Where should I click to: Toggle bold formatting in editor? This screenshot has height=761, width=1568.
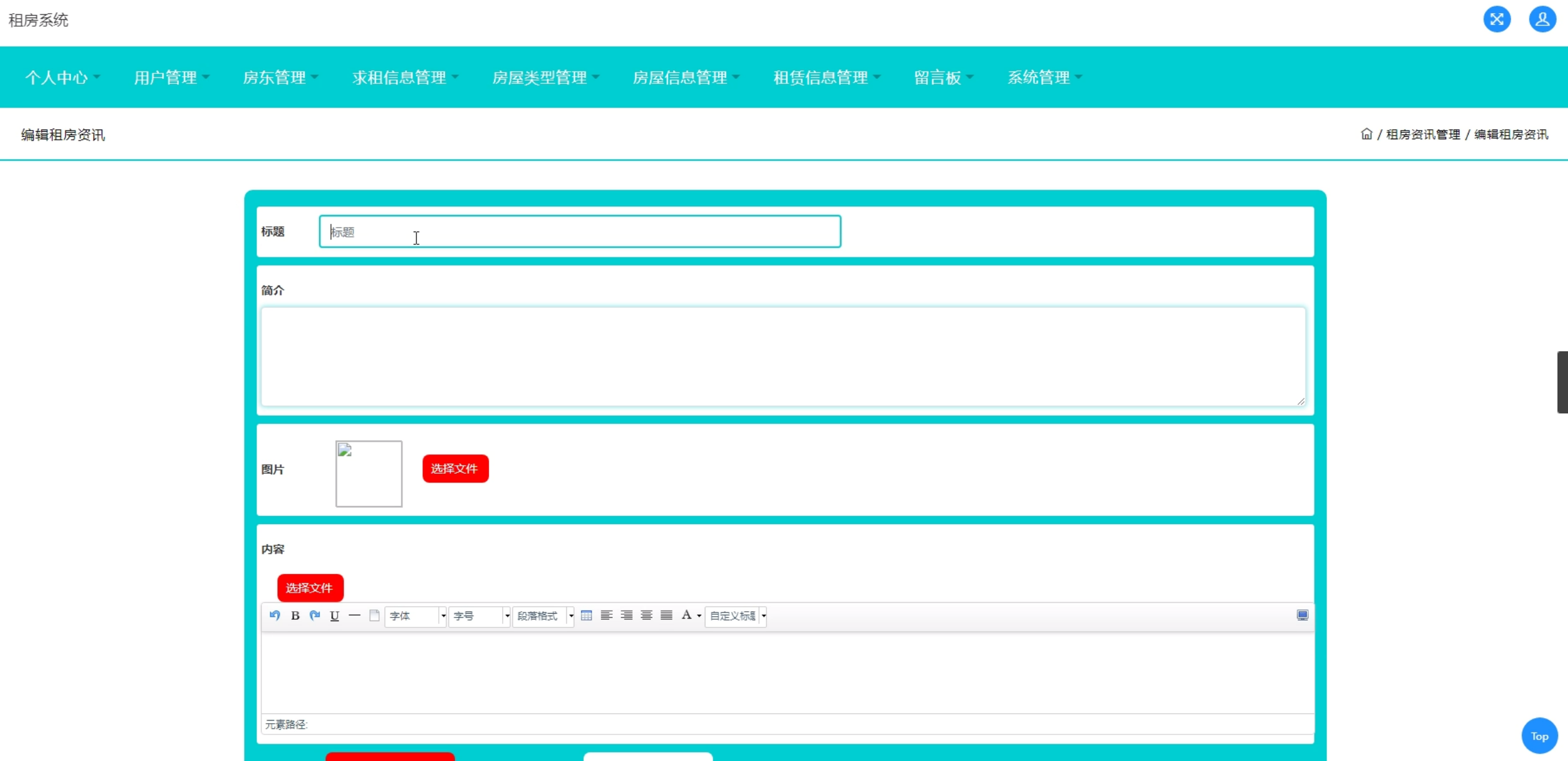point(295,616)
